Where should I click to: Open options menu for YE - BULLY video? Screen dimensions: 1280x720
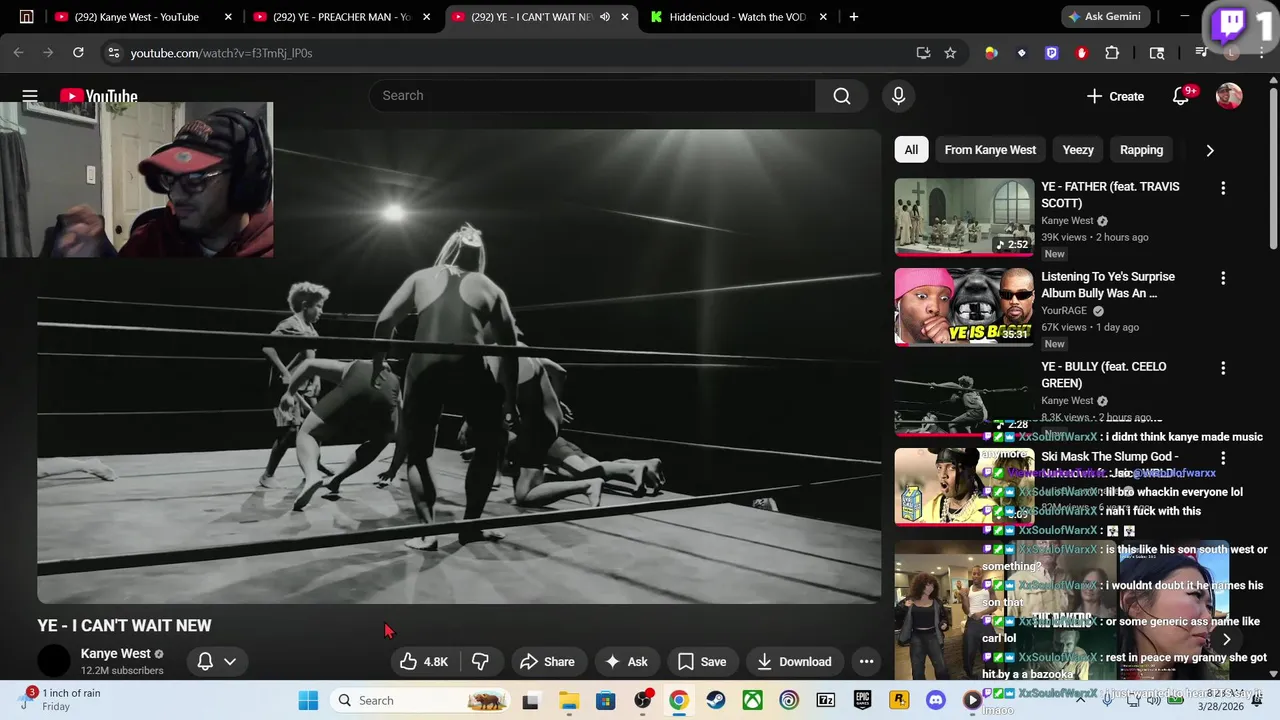[1222, 368]
